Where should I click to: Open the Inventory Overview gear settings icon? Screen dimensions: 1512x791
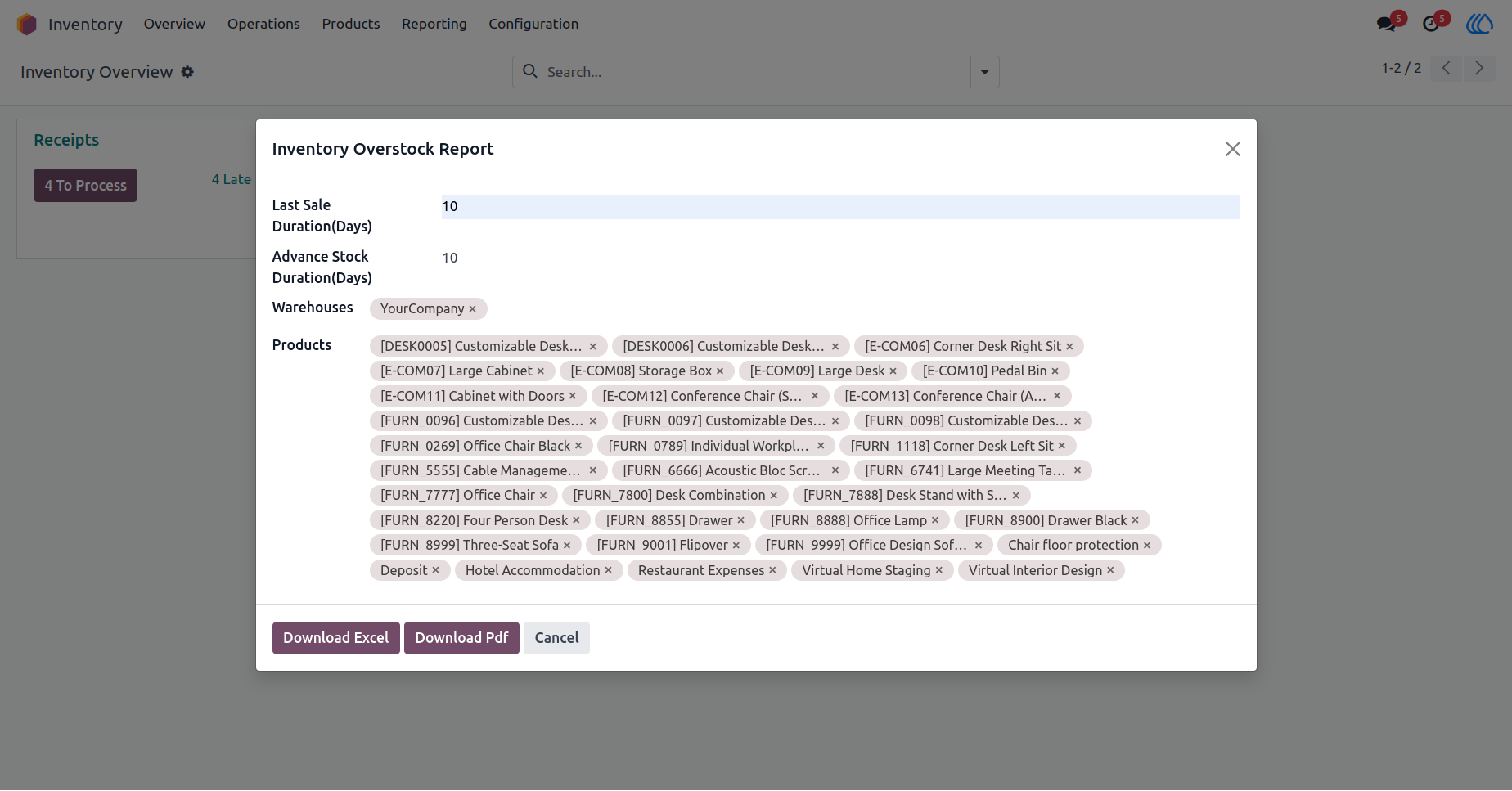click(187, 72)
